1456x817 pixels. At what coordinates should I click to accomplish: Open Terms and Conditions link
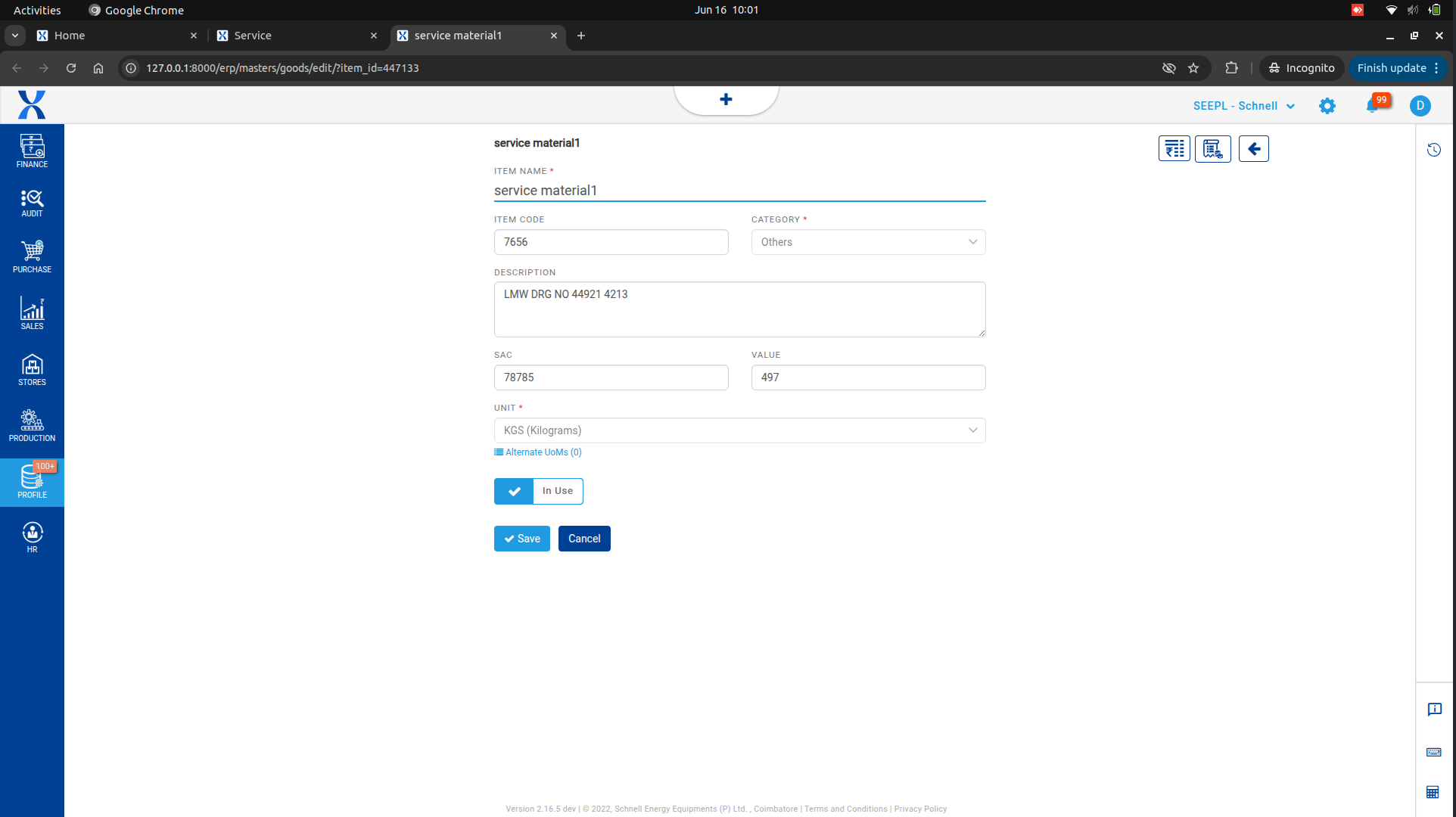pyautogui.click(x=845, y=809)
